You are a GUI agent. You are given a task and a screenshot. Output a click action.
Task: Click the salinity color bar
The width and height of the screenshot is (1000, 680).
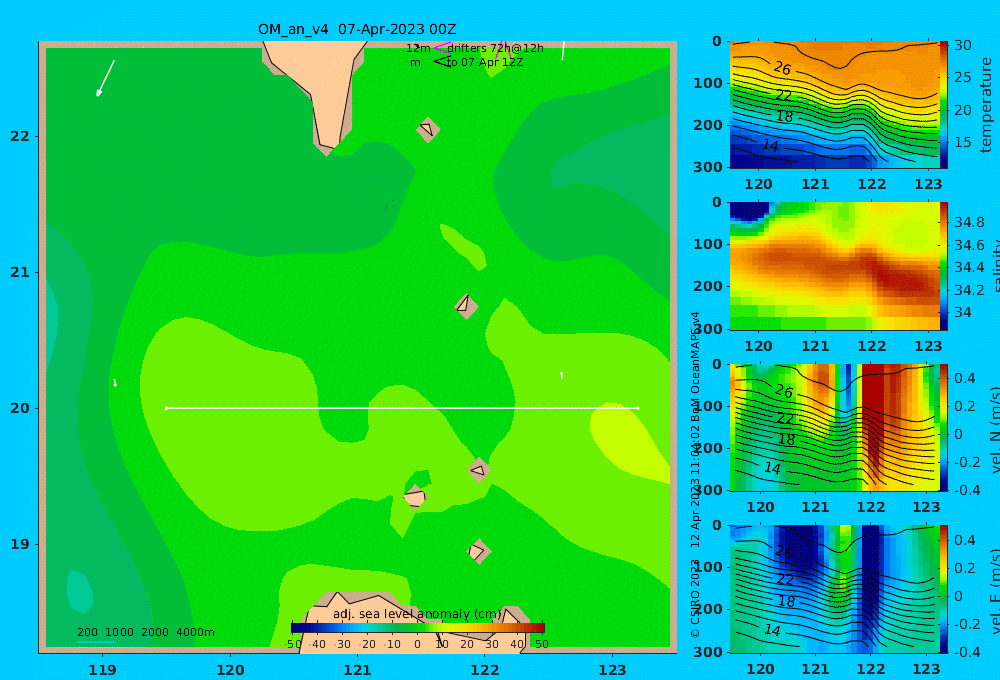point(943,266)
